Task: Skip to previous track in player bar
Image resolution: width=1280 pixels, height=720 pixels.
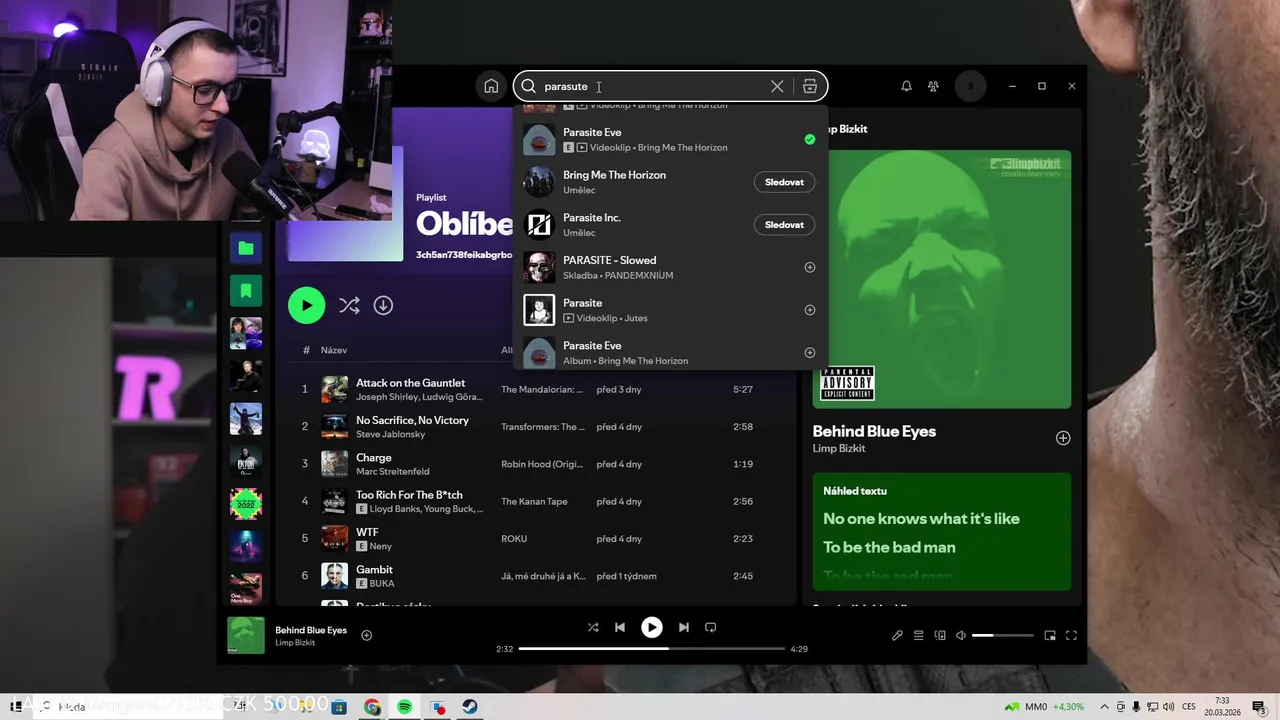Action: tap(620, 627)
